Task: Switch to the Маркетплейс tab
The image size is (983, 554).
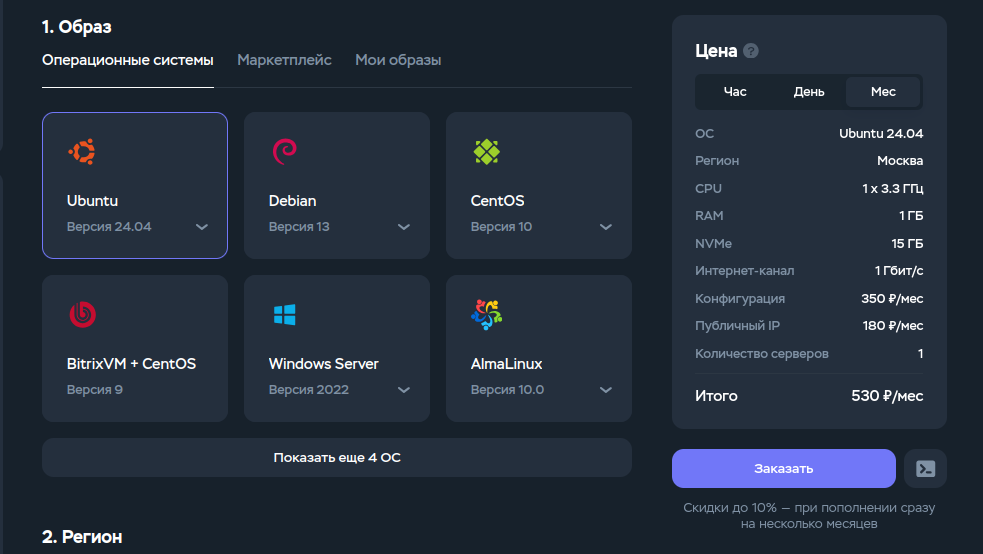Action: tap(284, 60)
